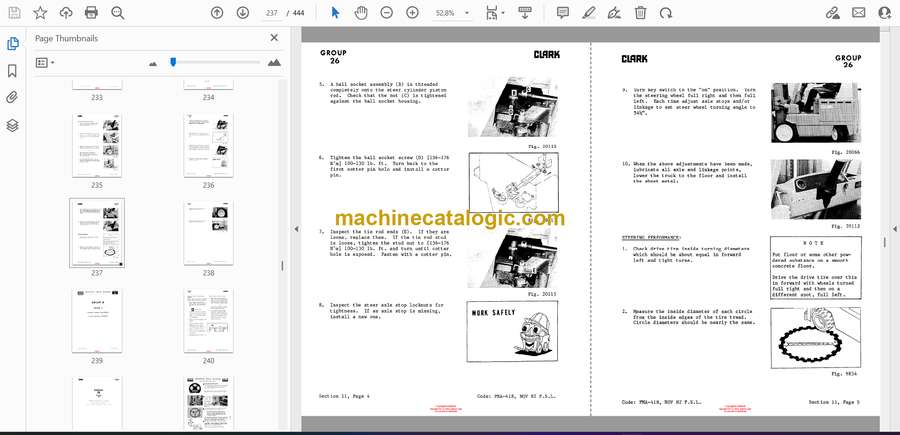Delete with the trash can icon
Viewport: 900px width, 435px height.
[641, 13]
